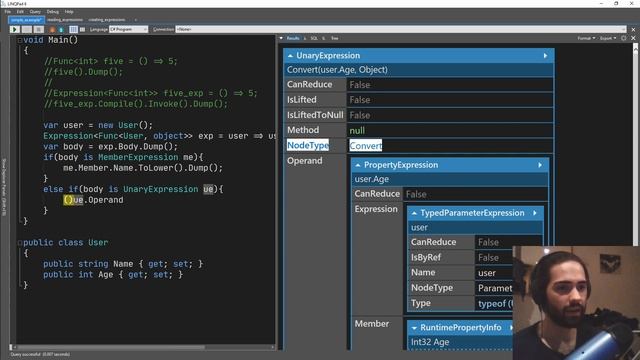640x360 pixels.
Task: Click the right arrow on UnaryExpression header
Action: 545,56
